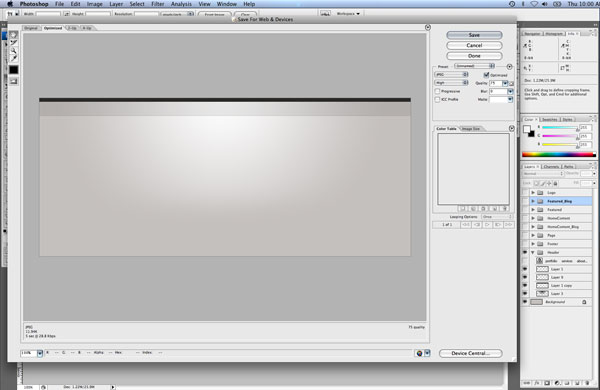
Task: Click Toggle Slices Visibility icon
Action: pos(13,81)
